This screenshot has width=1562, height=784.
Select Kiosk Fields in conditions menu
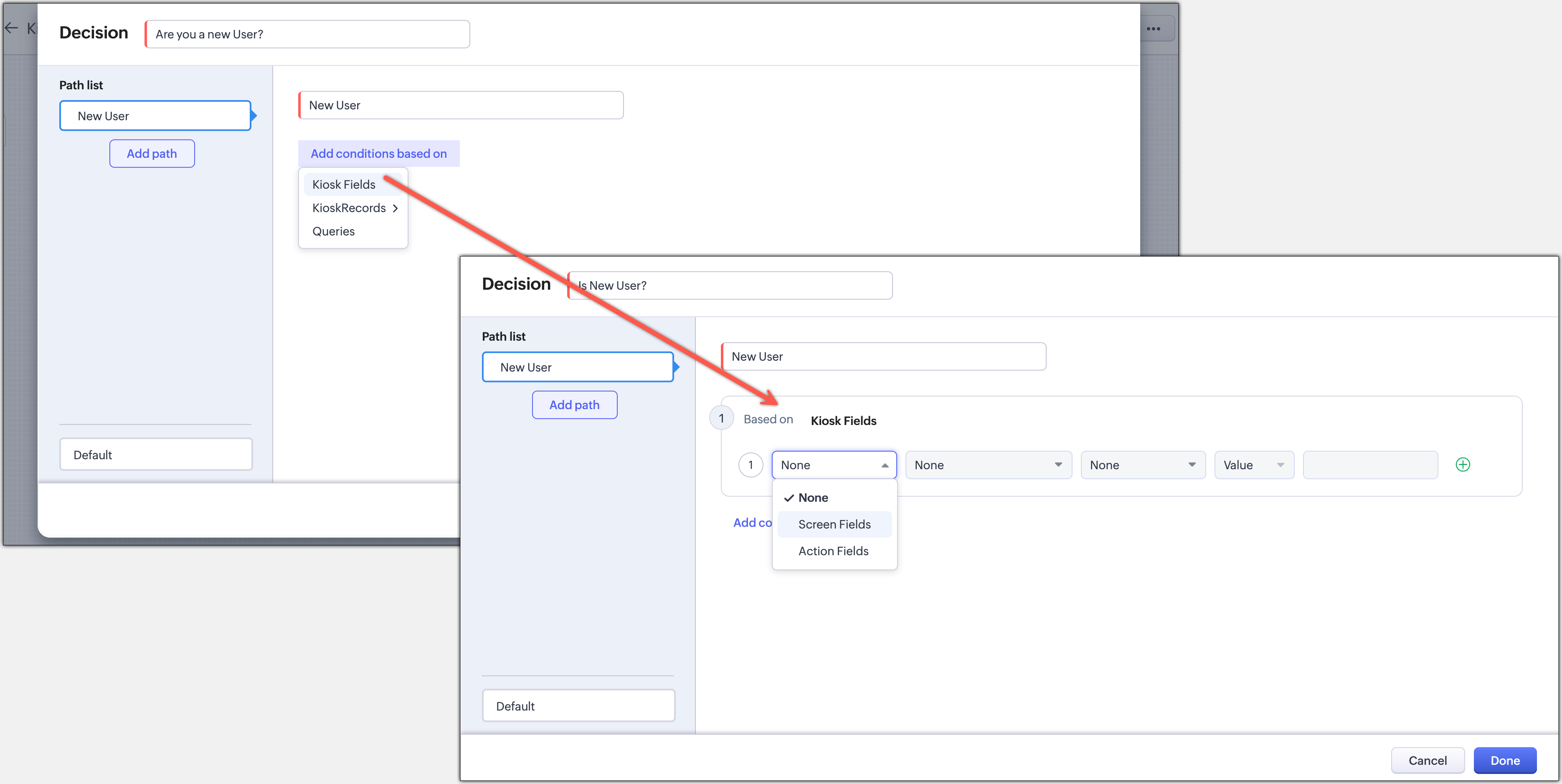pos(343,184)
